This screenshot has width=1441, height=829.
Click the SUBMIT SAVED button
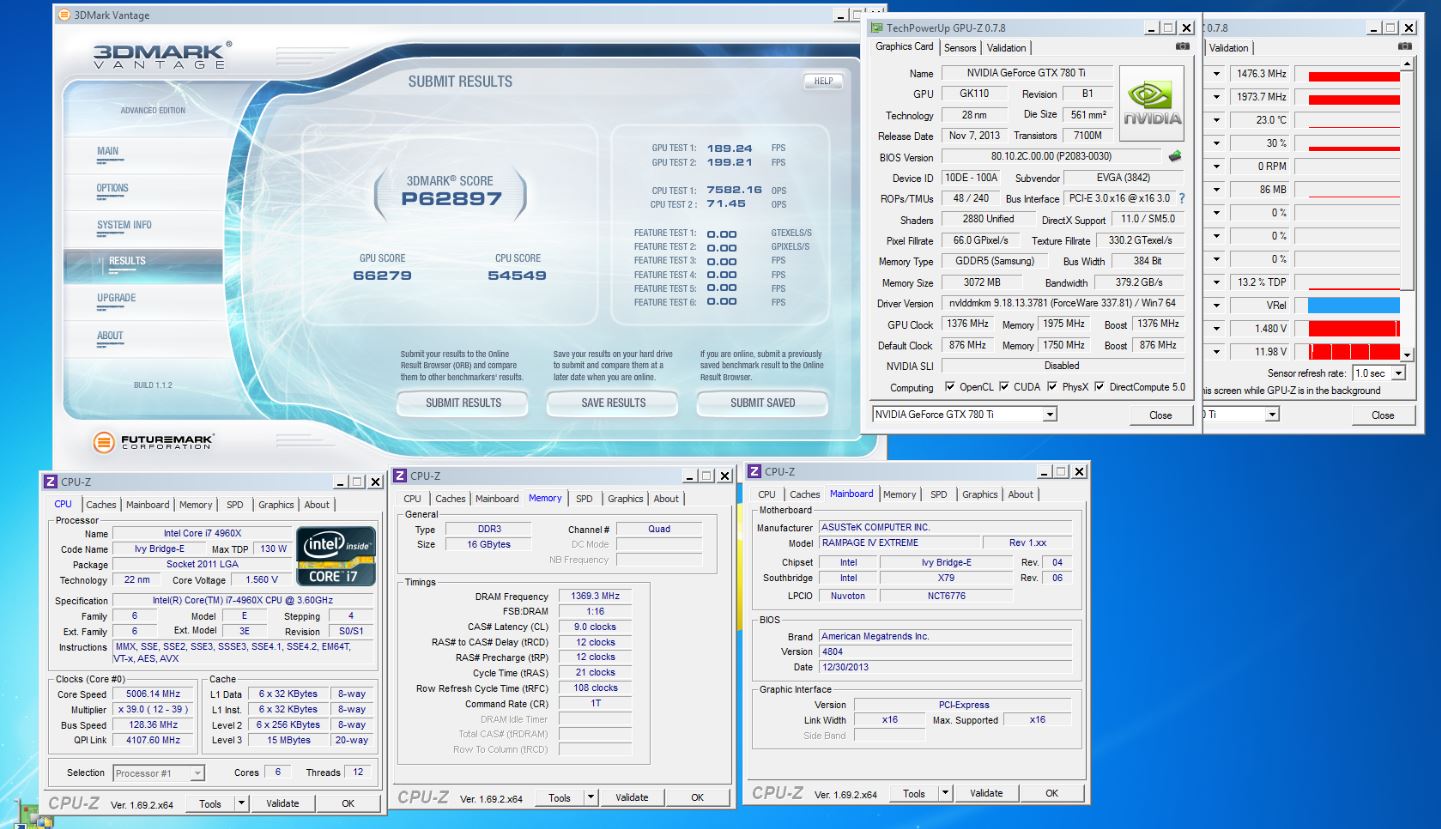(x=763, y=403)
